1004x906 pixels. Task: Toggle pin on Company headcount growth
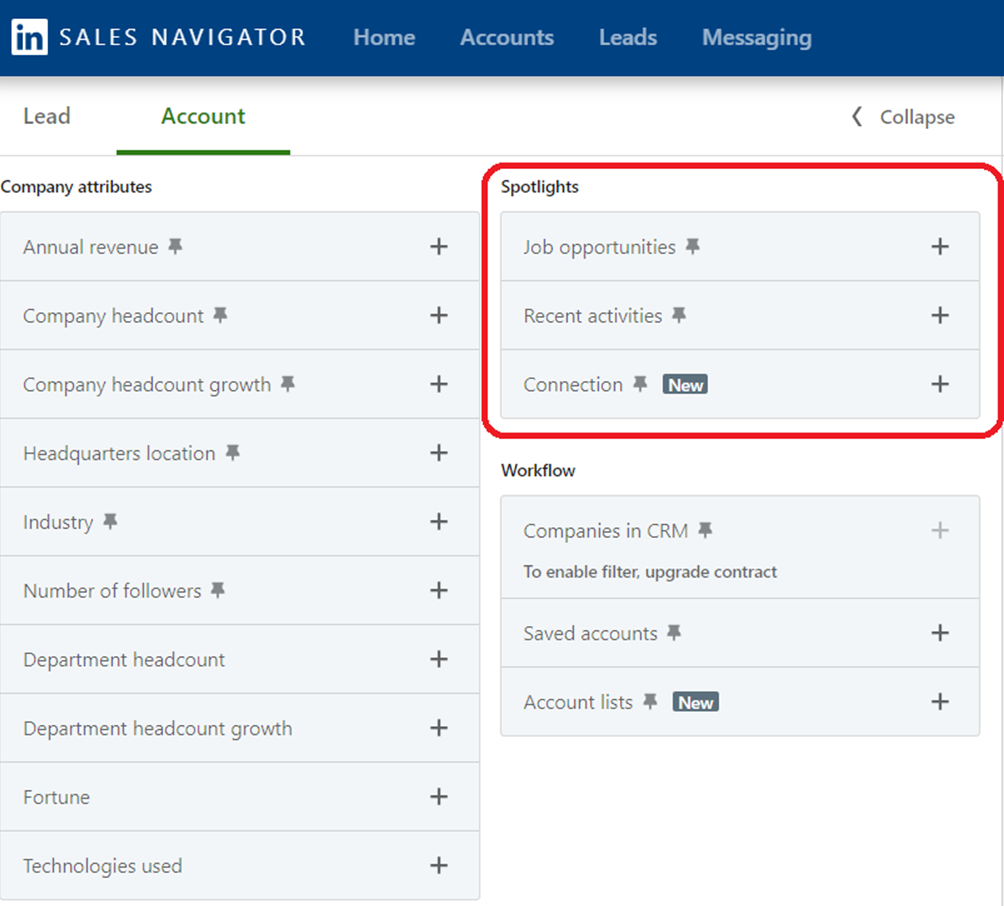(x=288, y=385)
